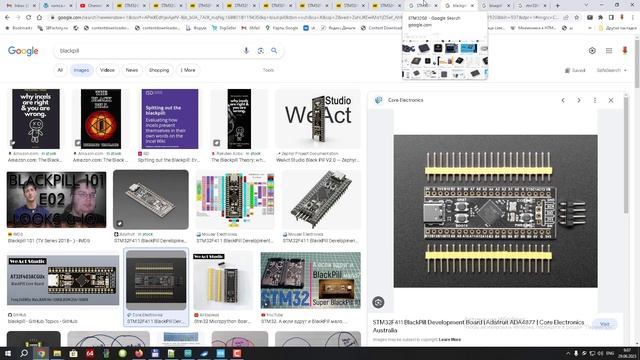The image size is (640, 360).
Task: Open File Explorer from the taskbar
Action: pyautogui.click(x=57, y=353)
